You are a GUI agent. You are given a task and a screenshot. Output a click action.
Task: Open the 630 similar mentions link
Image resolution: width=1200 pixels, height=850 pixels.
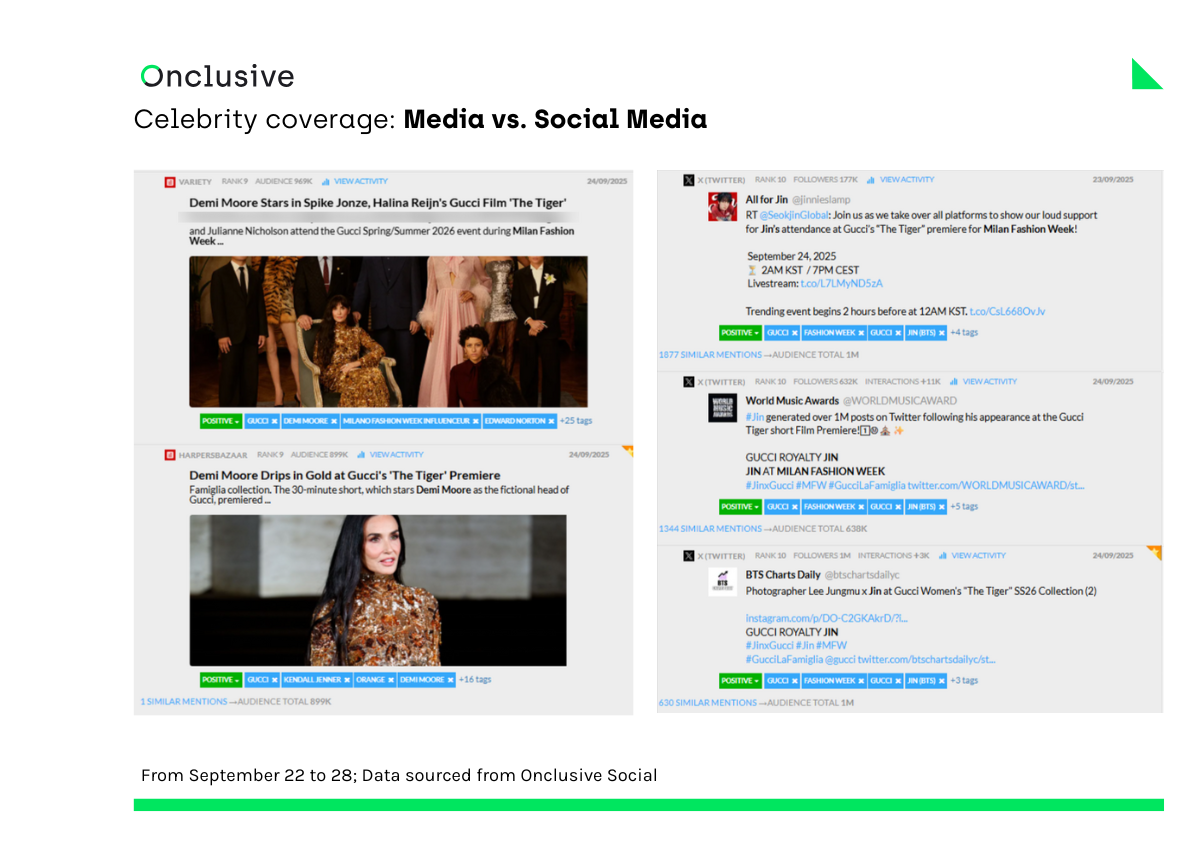point(707,703)
